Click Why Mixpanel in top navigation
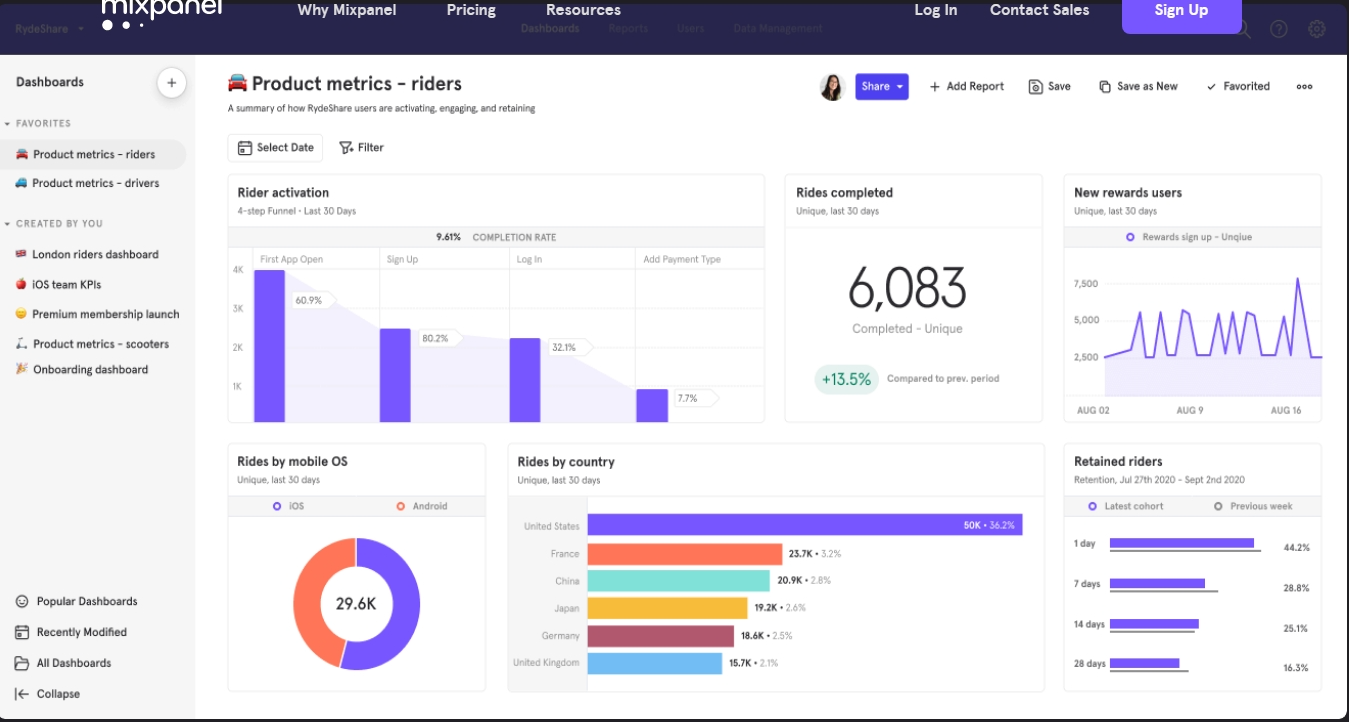The width and height of the screenshot is (1349, 722). [347, 10]
